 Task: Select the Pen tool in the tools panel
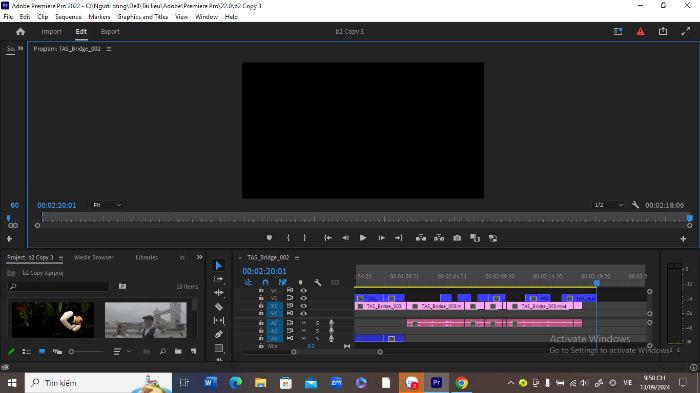click(219, 334)
